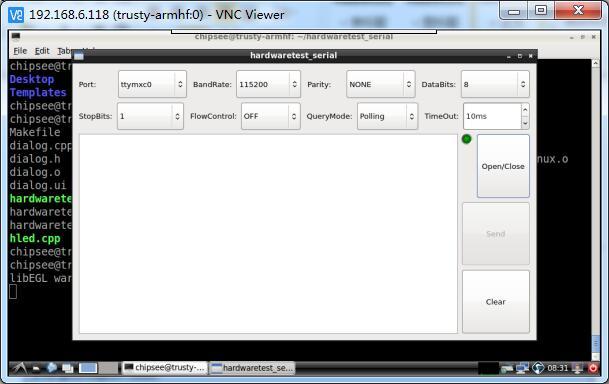Open the terminal Tabs menu
The height and width of the screenshot is (384, 609).
pyautogui.click(x=64, y=51)
